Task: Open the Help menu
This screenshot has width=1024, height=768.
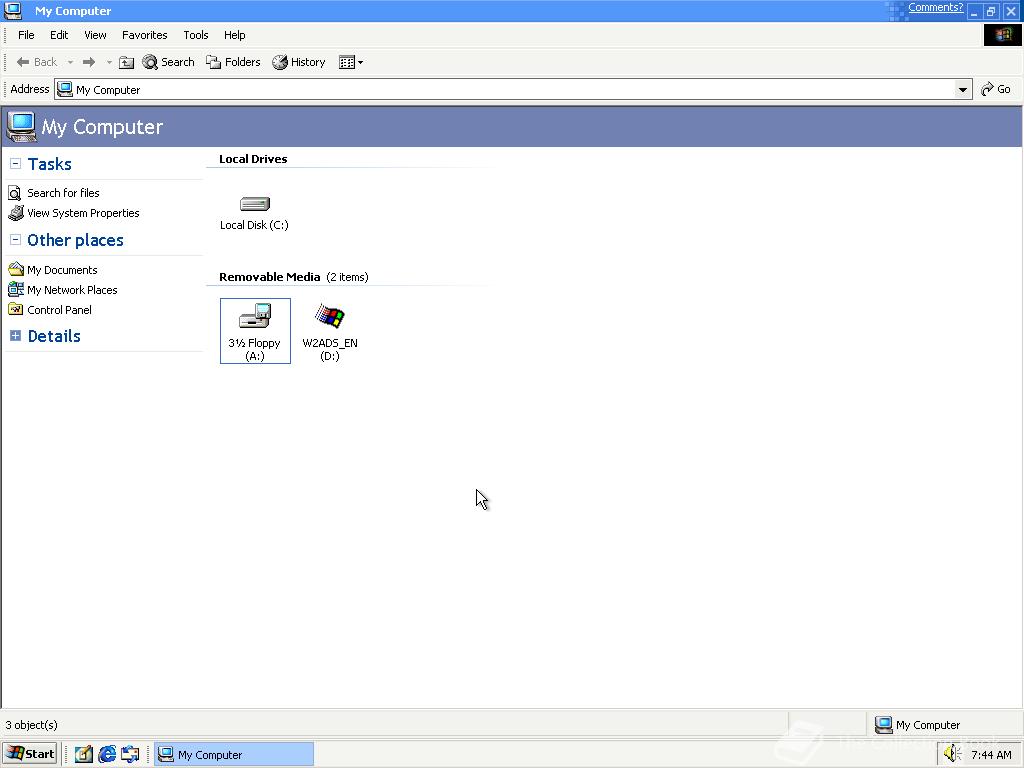Action: 234,35
